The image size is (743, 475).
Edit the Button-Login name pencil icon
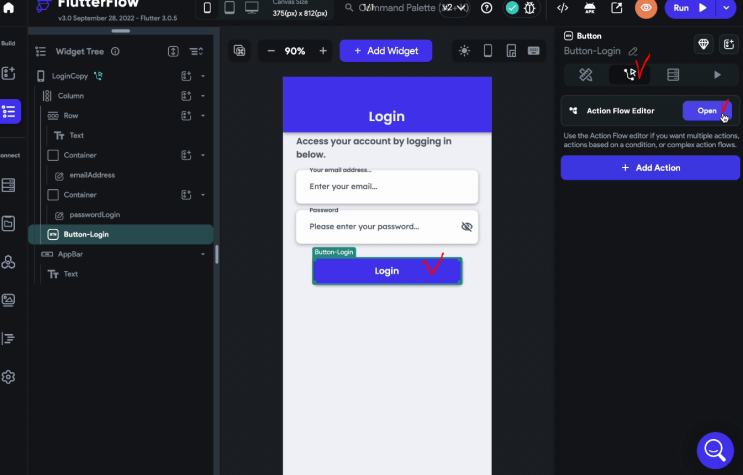pyautogui.click(x=633, y=51)
